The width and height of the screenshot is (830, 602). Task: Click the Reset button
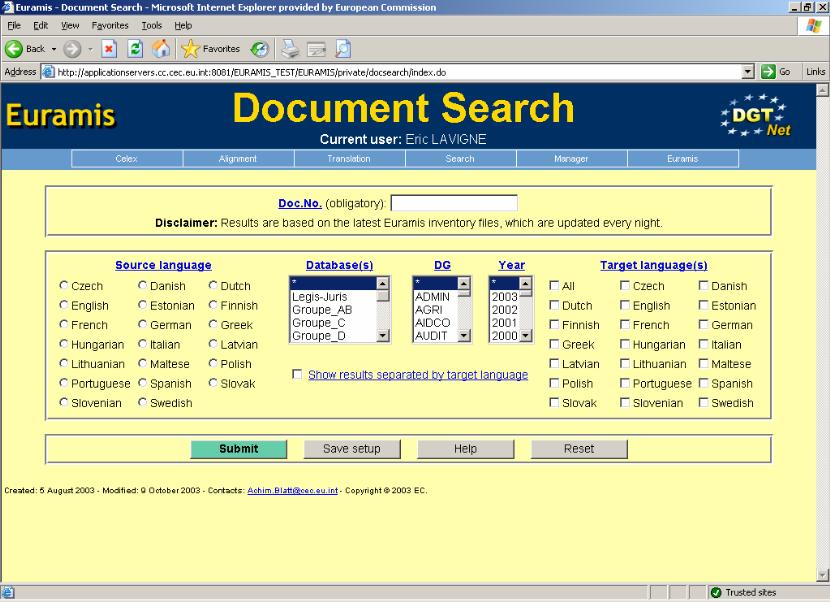point(579,449)
